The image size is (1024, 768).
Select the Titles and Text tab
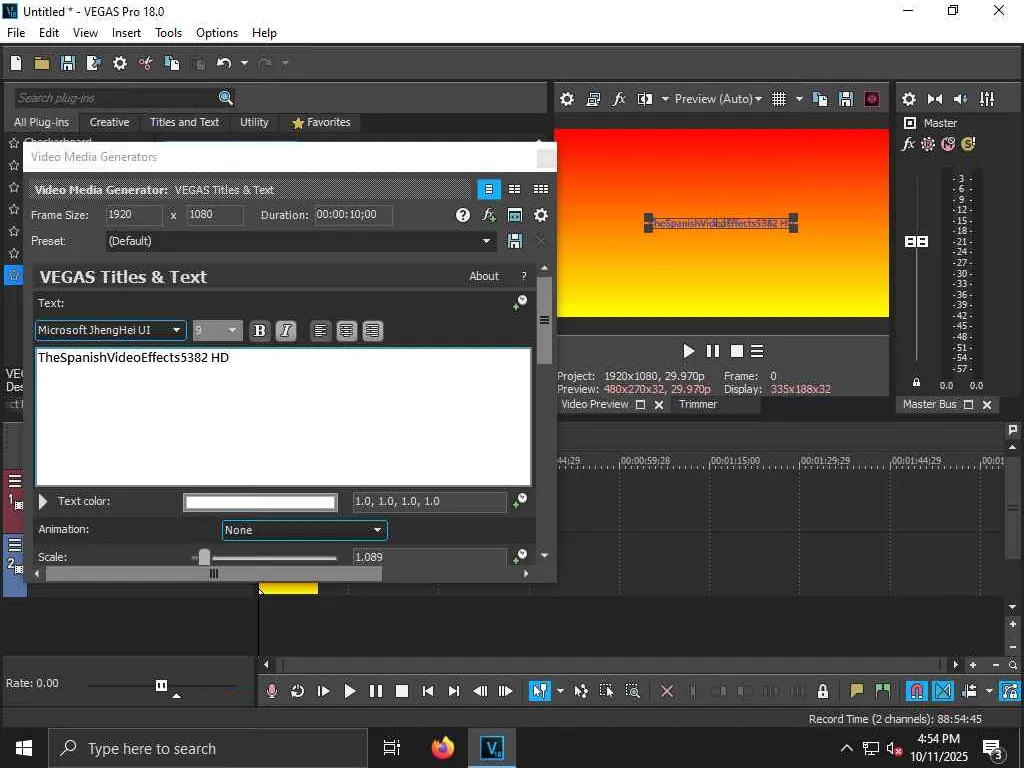tap(184, 122)
